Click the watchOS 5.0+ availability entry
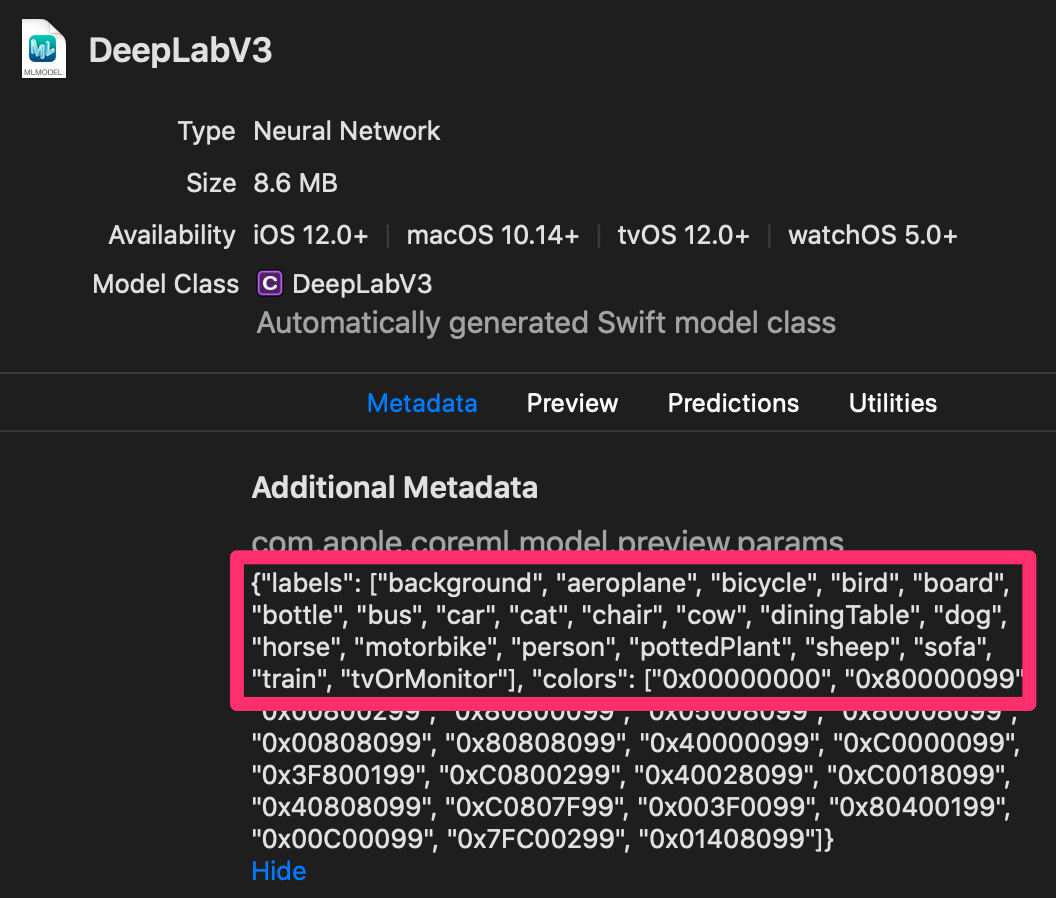The image size is (1056, 898). (872, 235)
